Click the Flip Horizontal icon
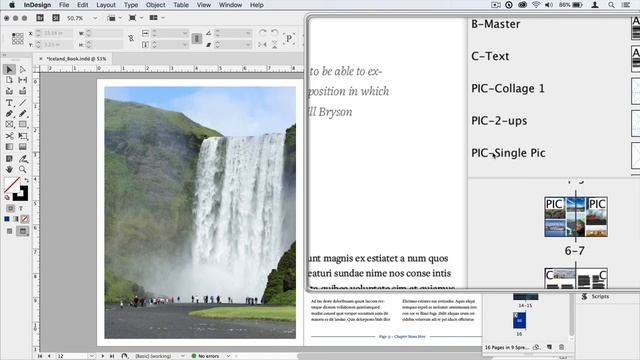The height and width of the screenshot is (360, 640). (x=262, y=44)
